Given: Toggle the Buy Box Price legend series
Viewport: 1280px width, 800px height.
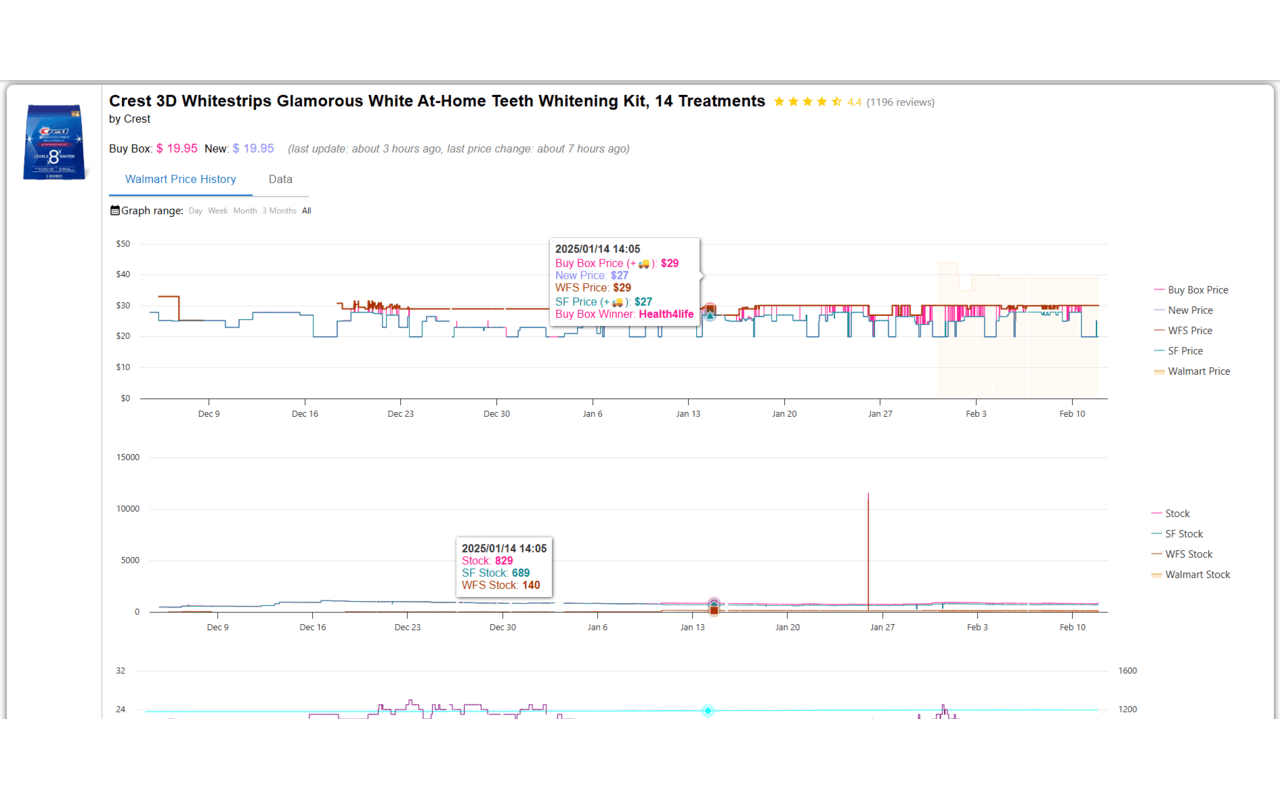Looking at the screenshot, I should pyautogui.click(x=1191, y=290).
